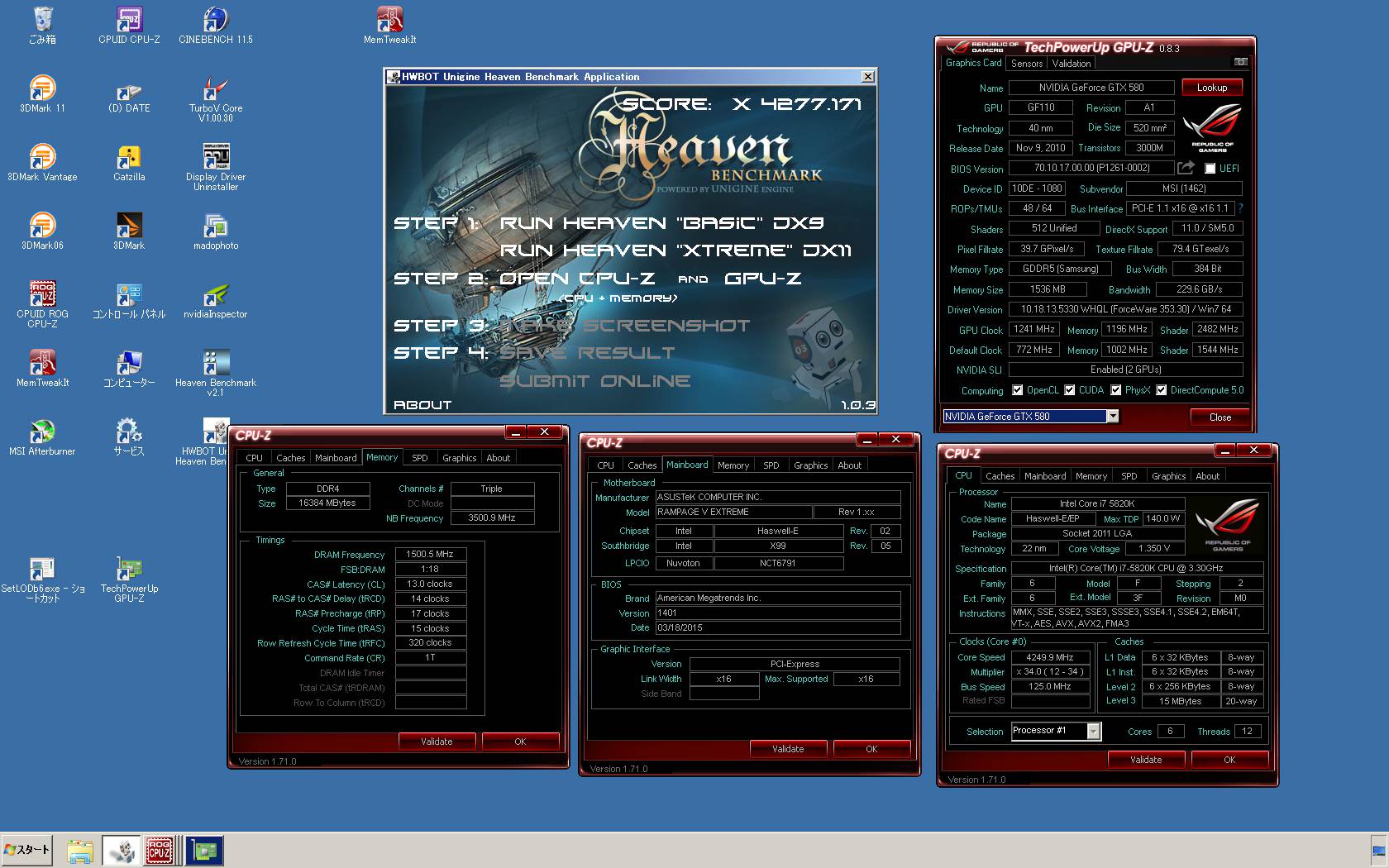Click the Close button in GPU-Z
This screenshot has width=1389, height=868.
point(1220,417)
